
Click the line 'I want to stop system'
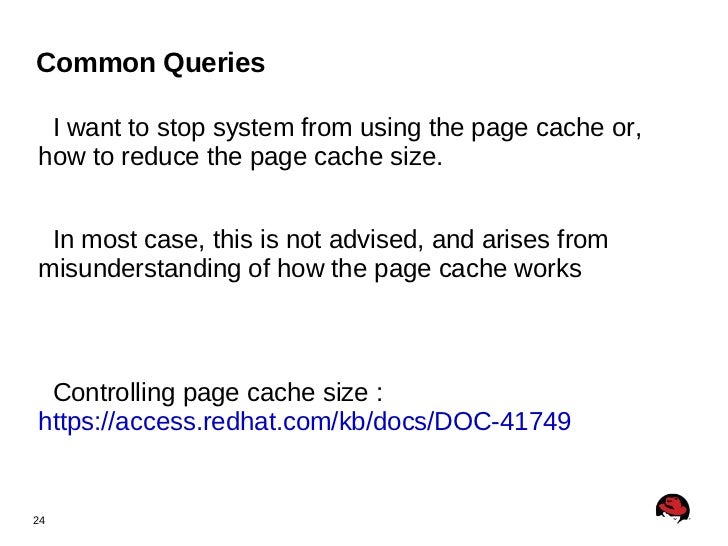(347, 128)
